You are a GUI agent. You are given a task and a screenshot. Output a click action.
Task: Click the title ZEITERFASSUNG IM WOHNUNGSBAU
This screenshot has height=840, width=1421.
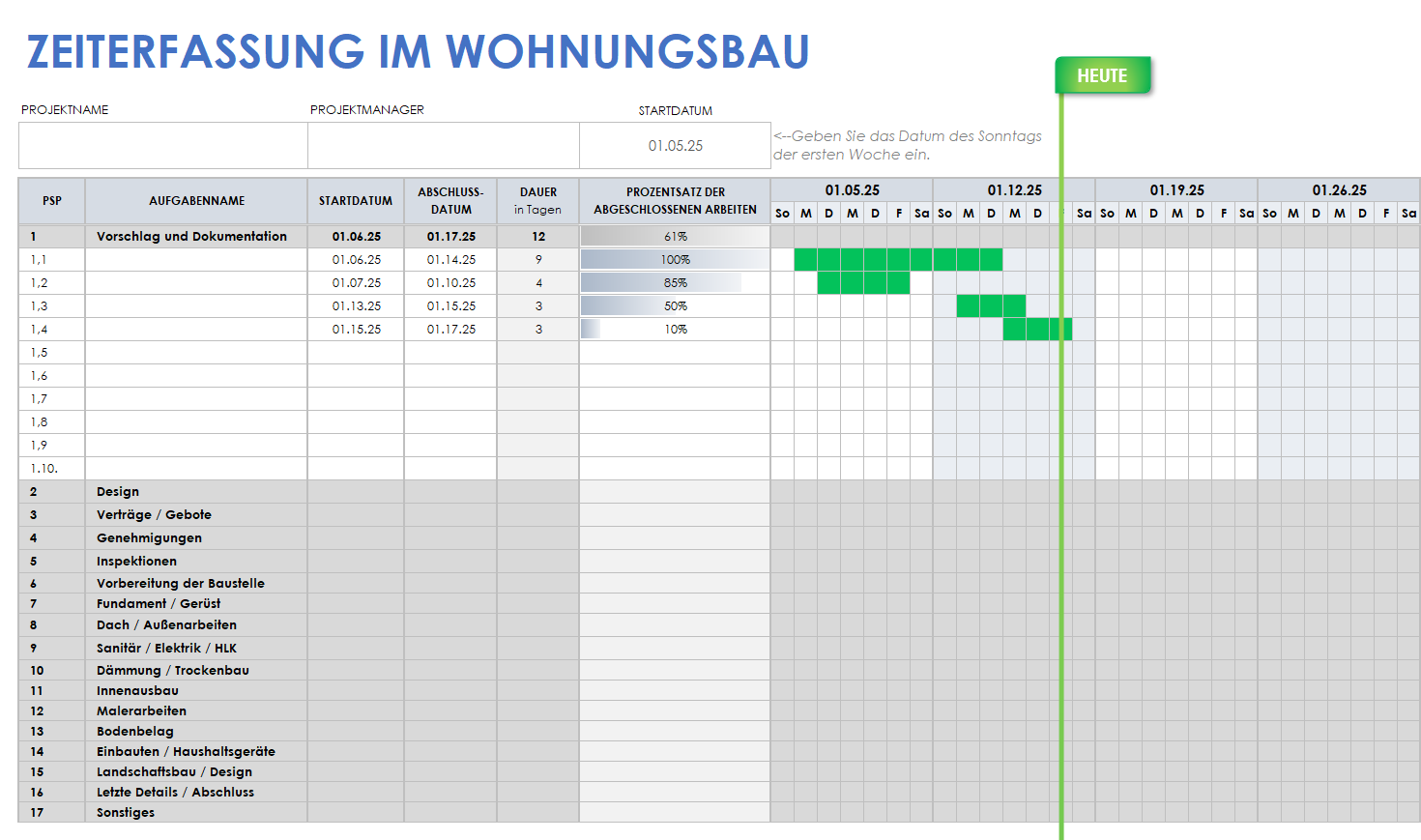pos(418,52)
